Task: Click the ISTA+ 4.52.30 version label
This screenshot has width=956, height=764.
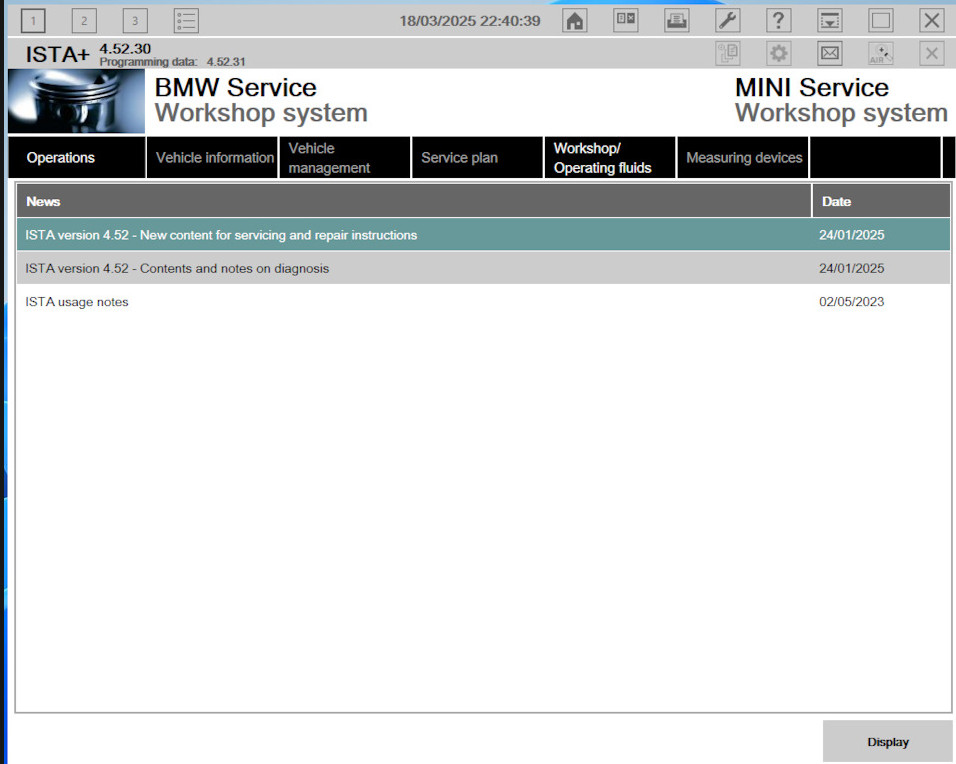Action: (x=88, y=52)
